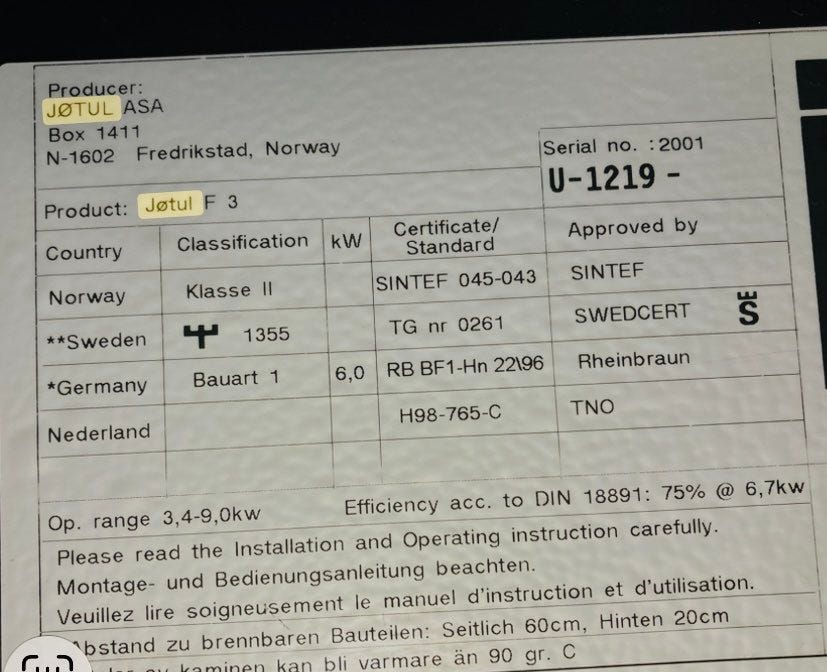
Task: Tap the Swedish approval symbol beside 1355
Action: 200,335
